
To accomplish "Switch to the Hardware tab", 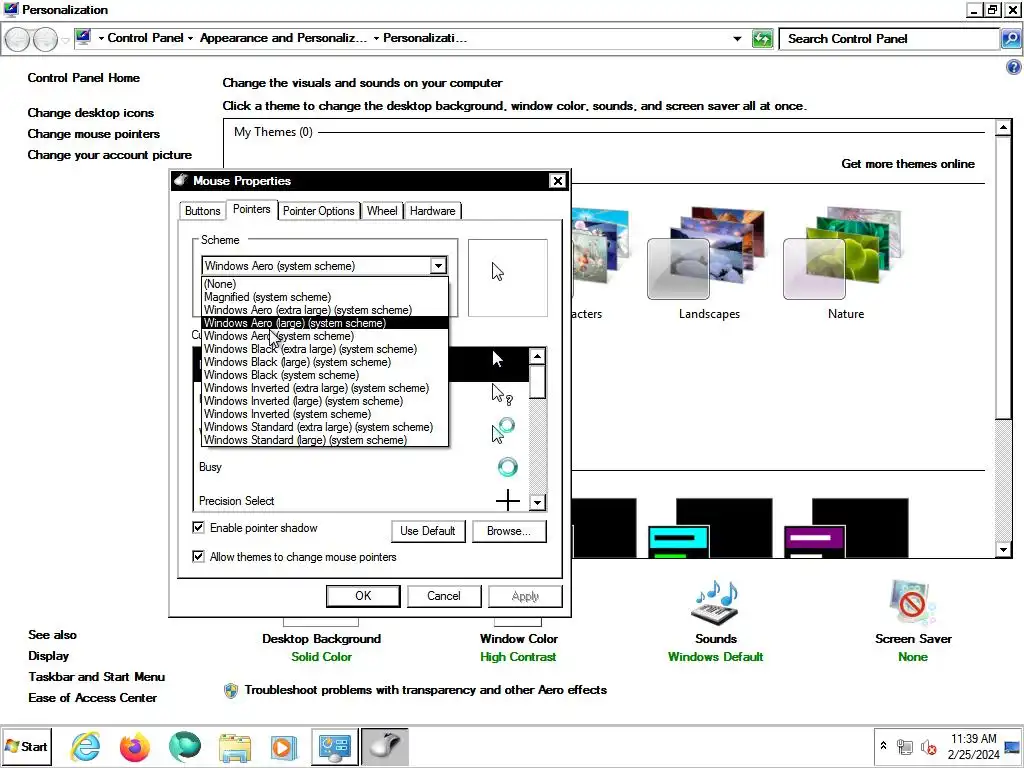I will pyautogui.click(x=432, y=211).
